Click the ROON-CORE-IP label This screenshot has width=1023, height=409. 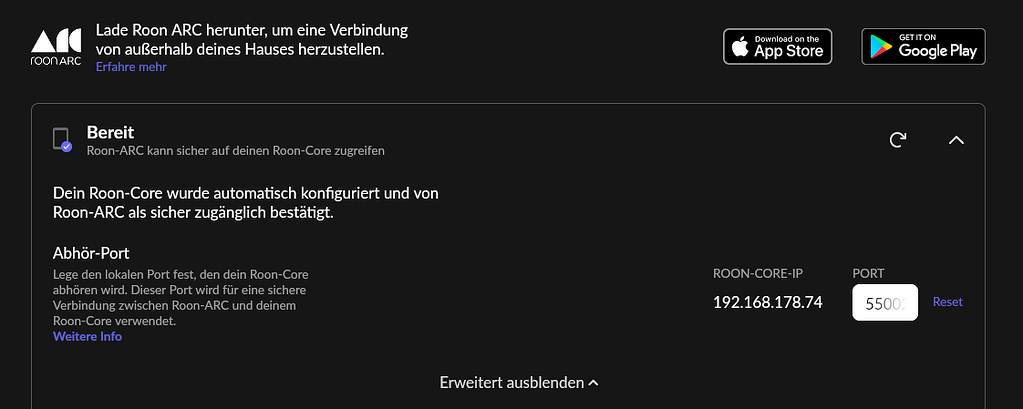tap(758, 273)
